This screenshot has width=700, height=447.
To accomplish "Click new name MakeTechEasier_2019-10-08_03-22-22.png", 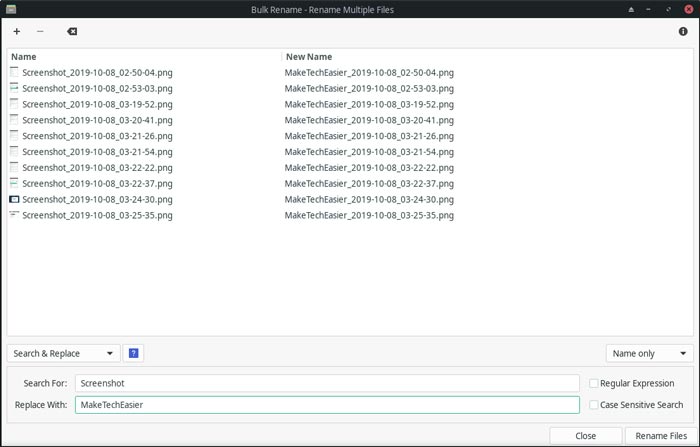I will (369, 167).
